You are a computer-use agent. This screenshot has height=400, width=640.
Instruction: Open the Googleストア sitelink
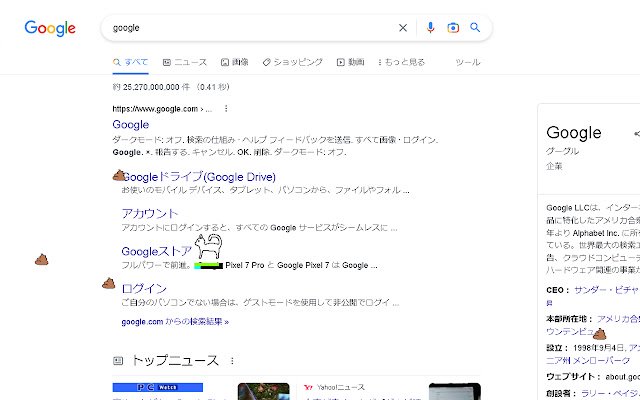point(157,251)
